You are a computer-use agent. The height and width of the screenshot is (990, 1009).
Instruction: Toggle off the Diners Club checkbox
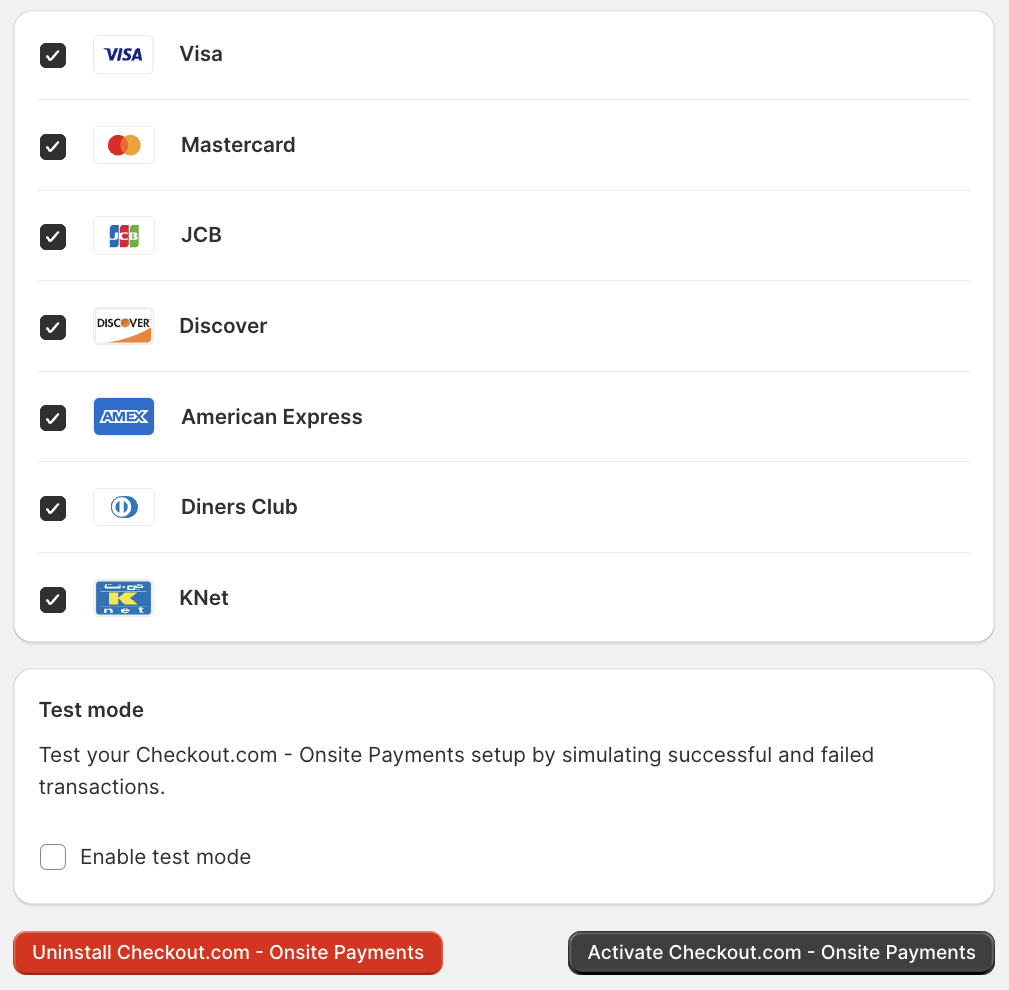(52, 509)
